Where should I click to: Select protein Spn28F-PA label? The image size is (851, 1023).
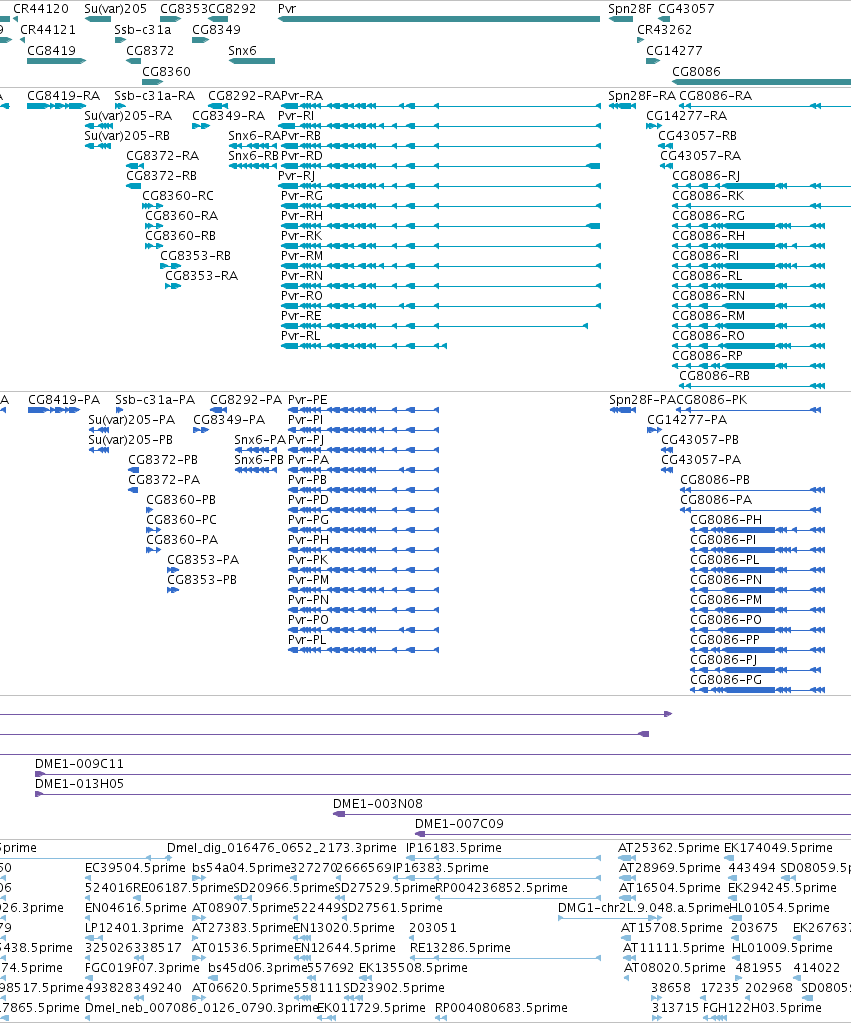[642, 400]
